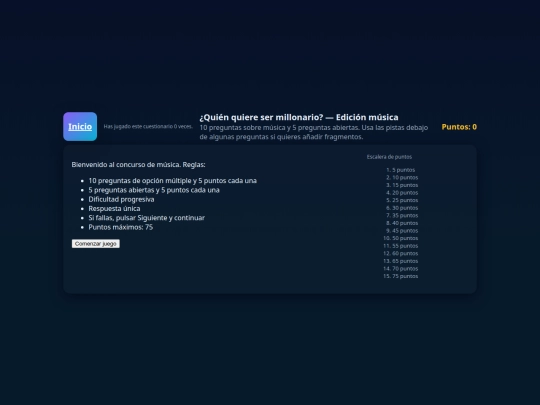
Task: Click the 'Bienvenido al concurso de música' line
Action: coord(138,165)
